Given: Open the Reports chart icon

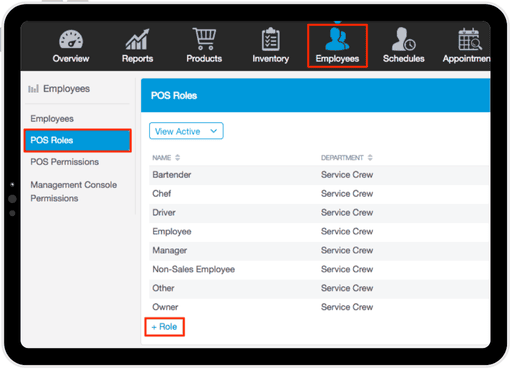Looking at the screenshot, I should click(x=137, y=39).
